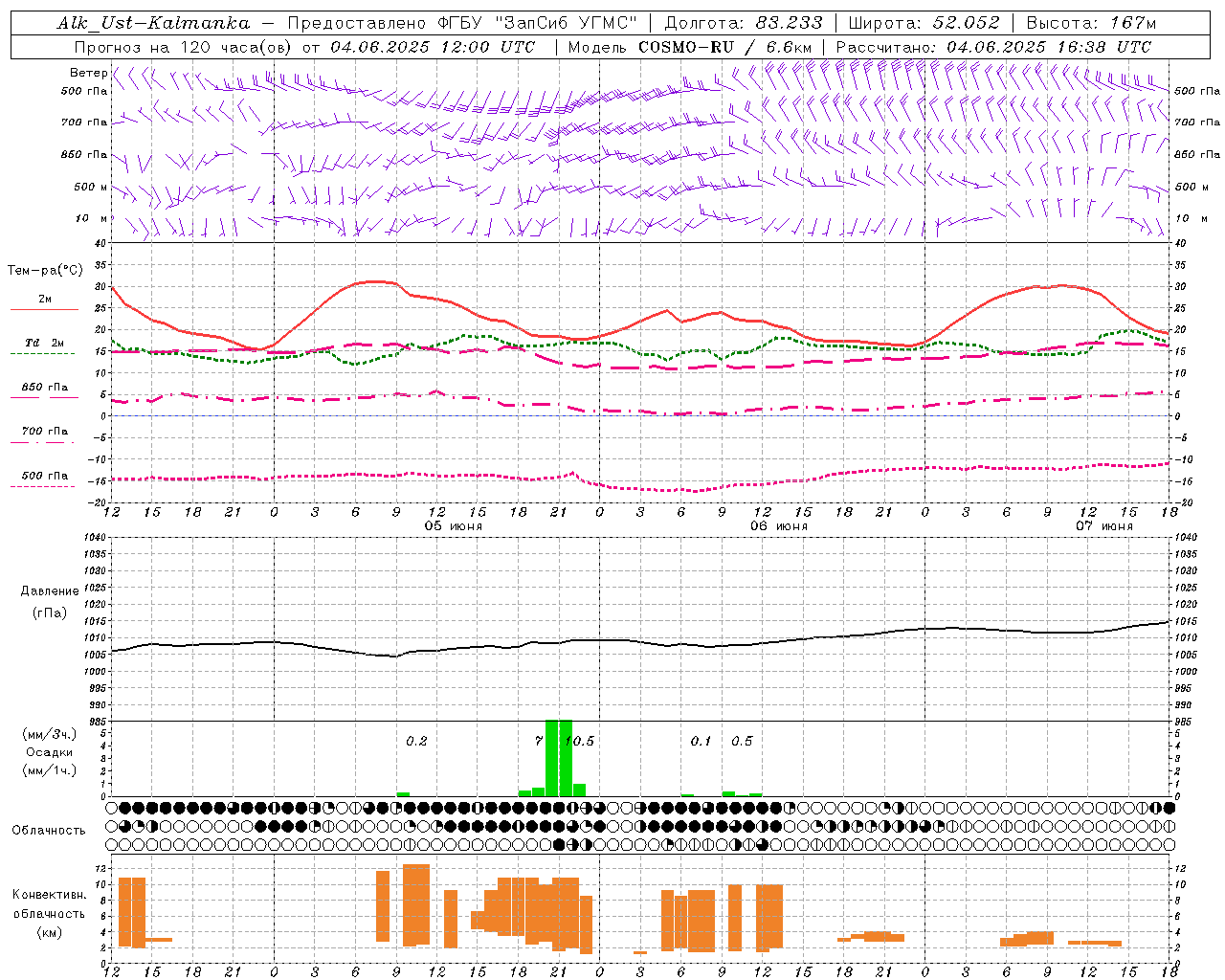Click the Долгота: 83.233 longitude value
The width and height of the screenshot is (1225, 980).
[x=744, y=23]
